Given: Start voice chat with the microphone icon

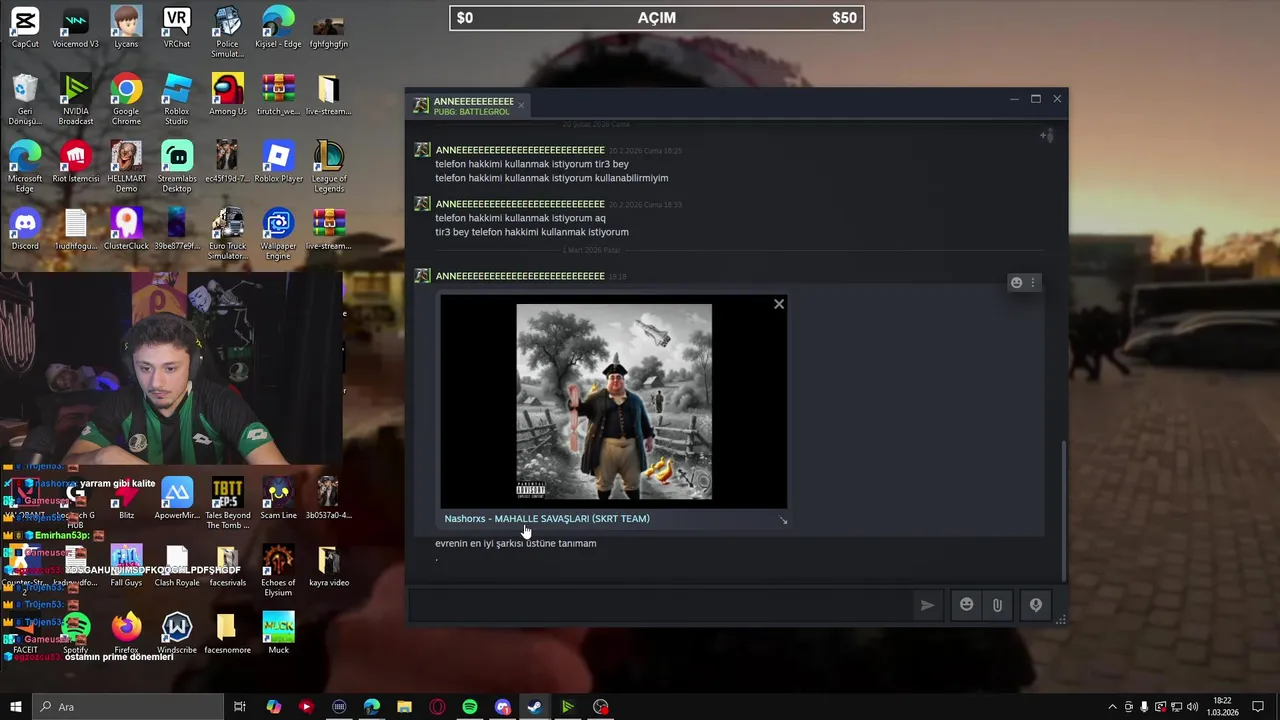Looking at the screenshot, I should pos(1036,605).
